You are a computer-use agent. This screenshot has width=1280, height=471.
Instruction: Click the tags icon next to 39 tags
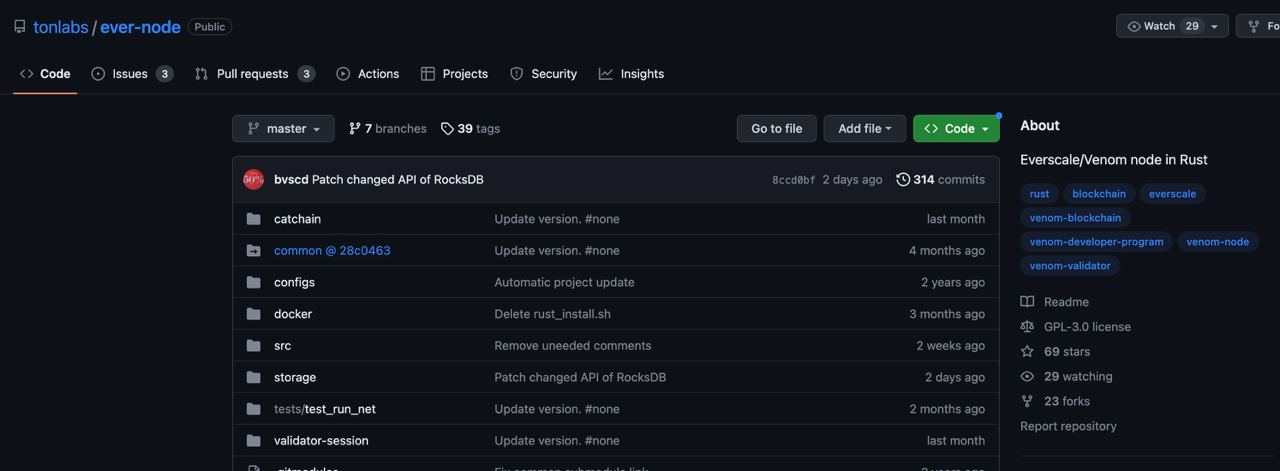447,129
